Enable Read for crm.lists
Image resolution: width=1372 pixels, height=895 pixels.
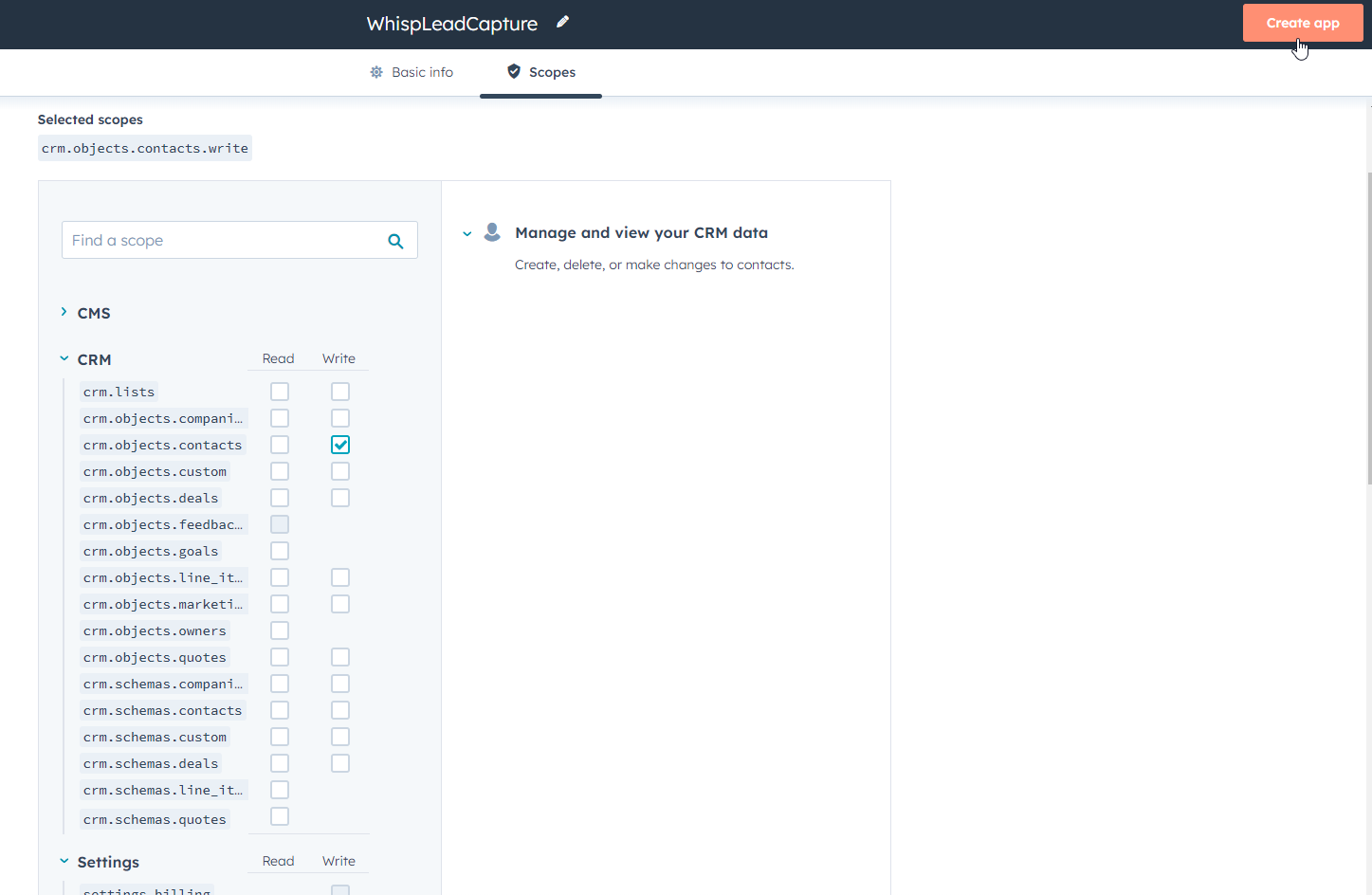point(280,392)
